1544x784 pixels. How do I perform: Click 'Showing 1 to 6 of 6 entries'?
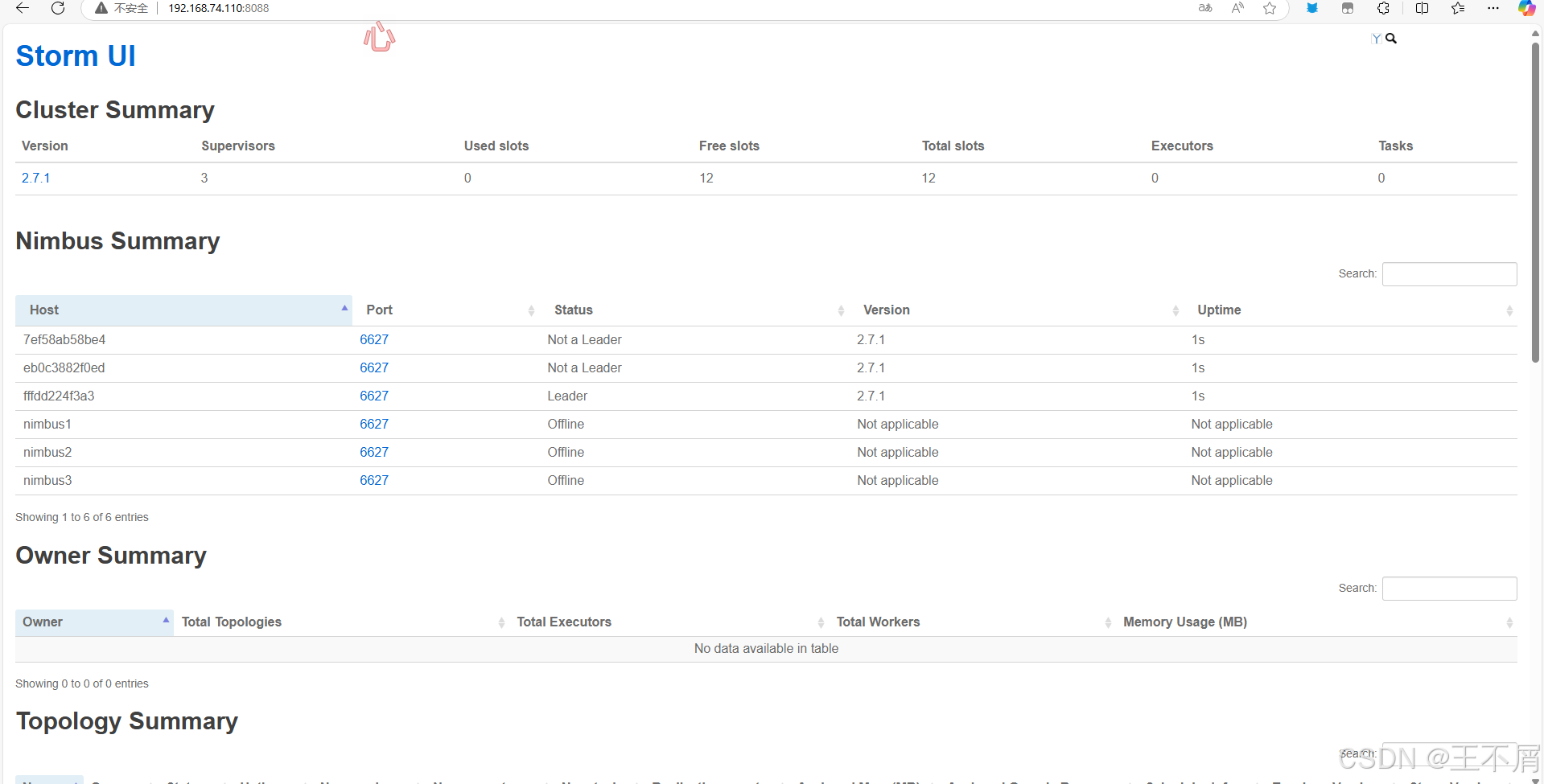click(x=82, y=517)
